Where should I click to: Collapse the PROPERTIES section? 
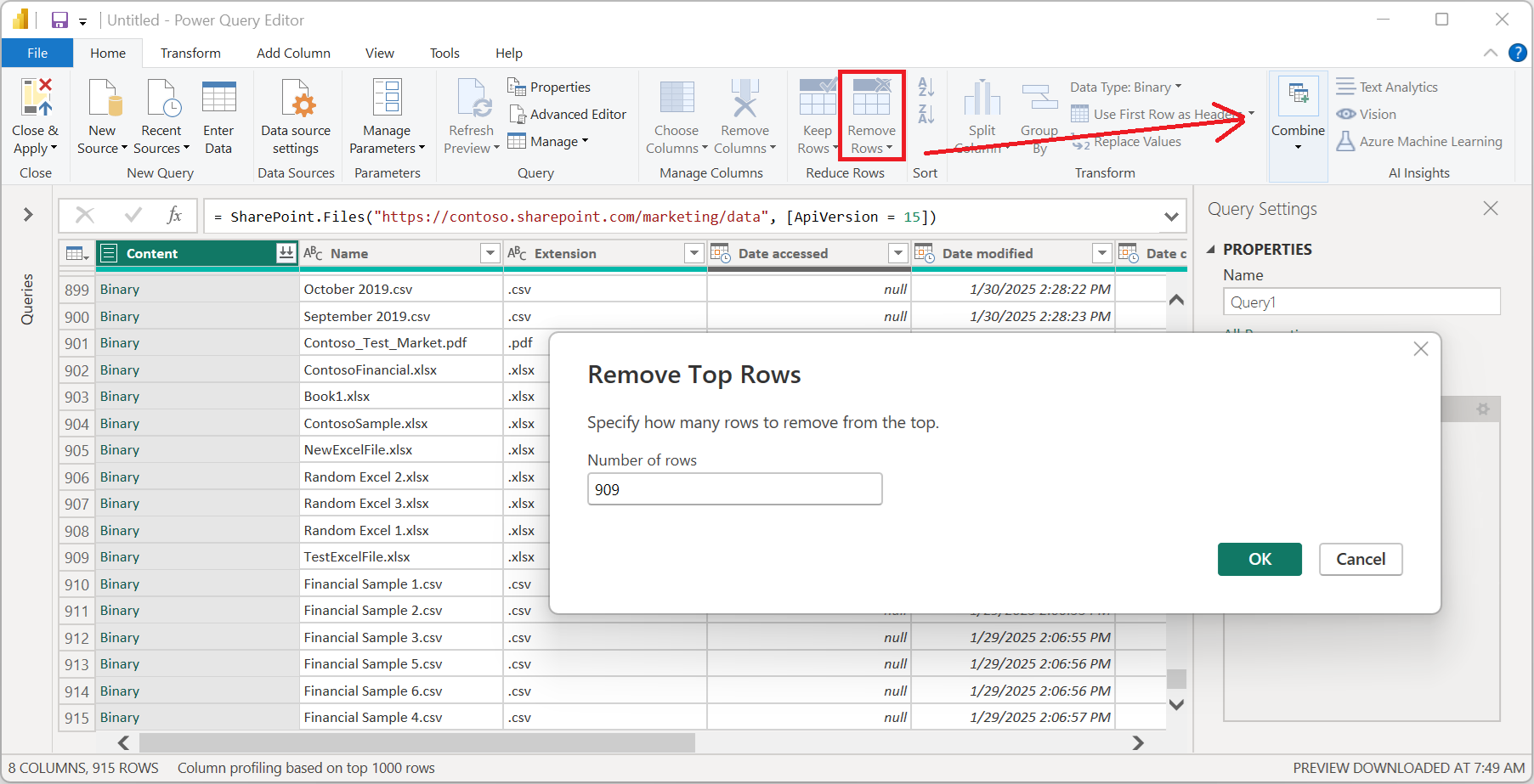[1210, 250]
